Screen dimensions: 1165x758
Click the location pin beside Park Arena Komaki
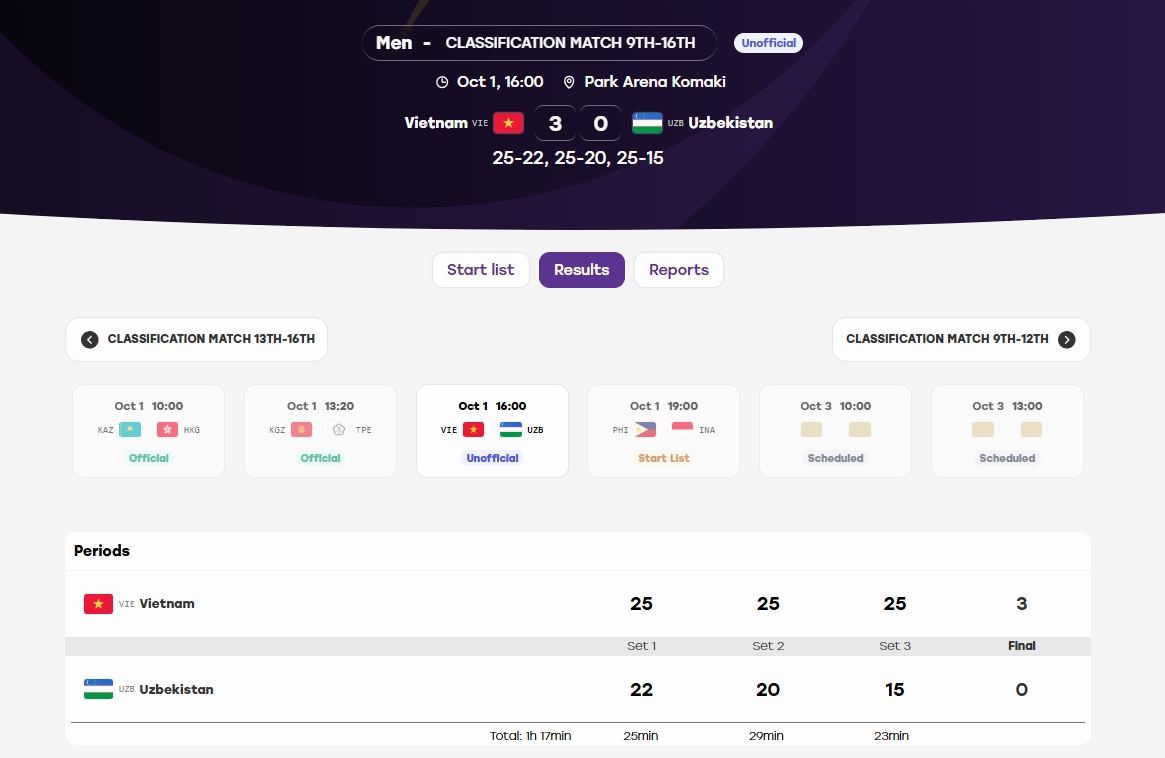(x=569, y=82)
